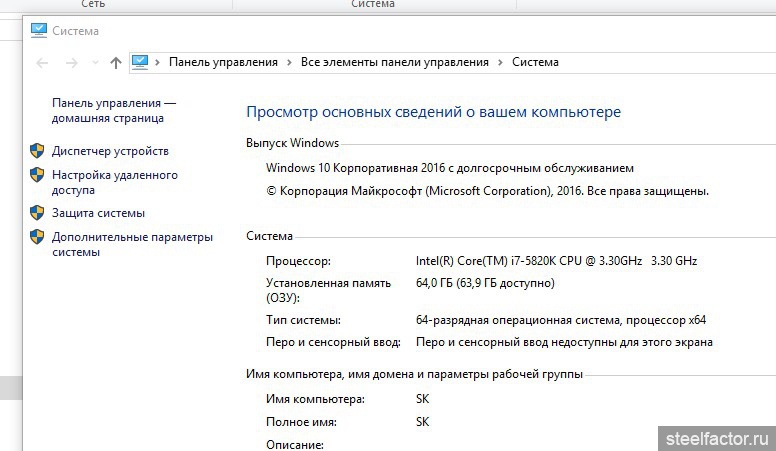Open Диспетчер устройств link

tap(110, 151)
